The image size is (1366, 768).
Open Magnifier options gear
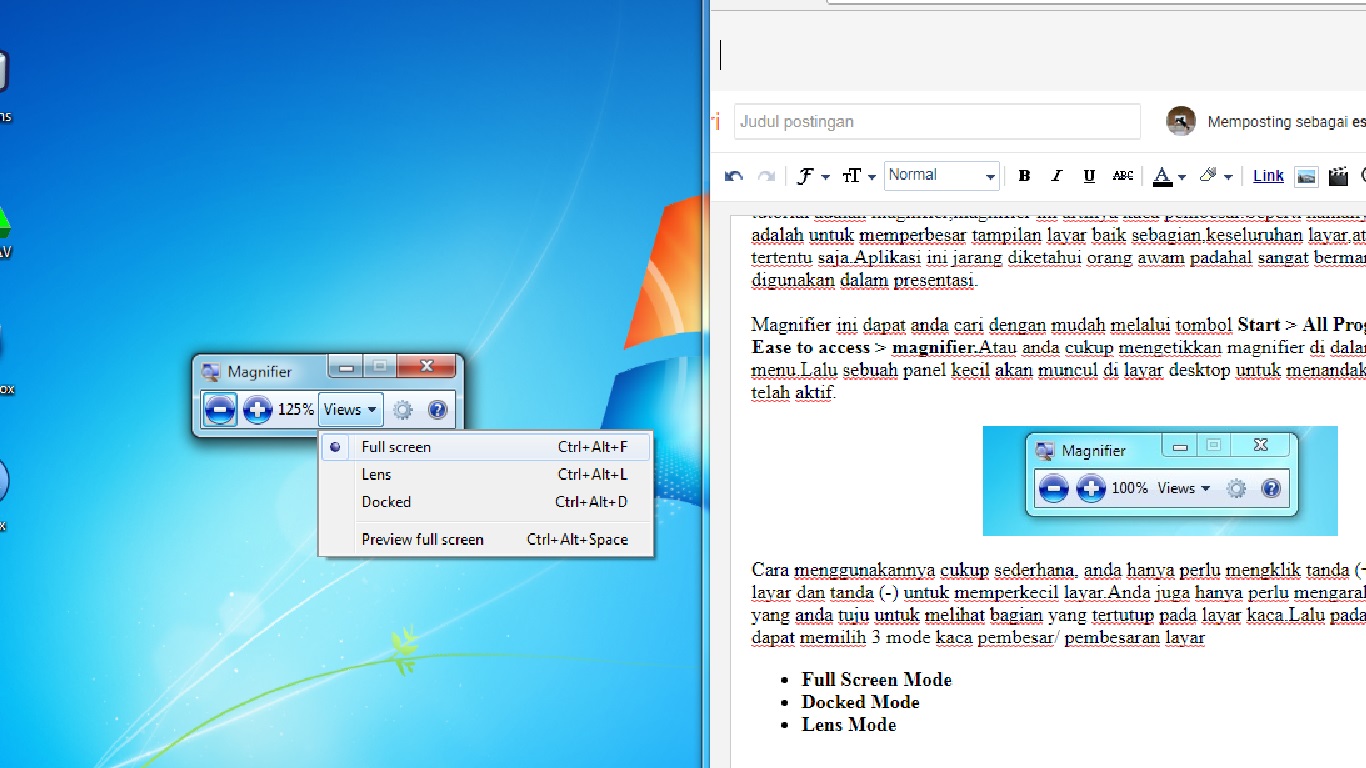point(402,409)
